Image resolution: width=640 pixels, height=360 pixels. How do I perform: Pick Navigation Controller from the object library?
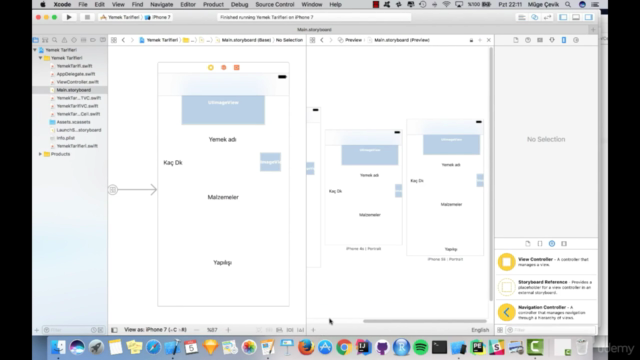click(546, 312)
